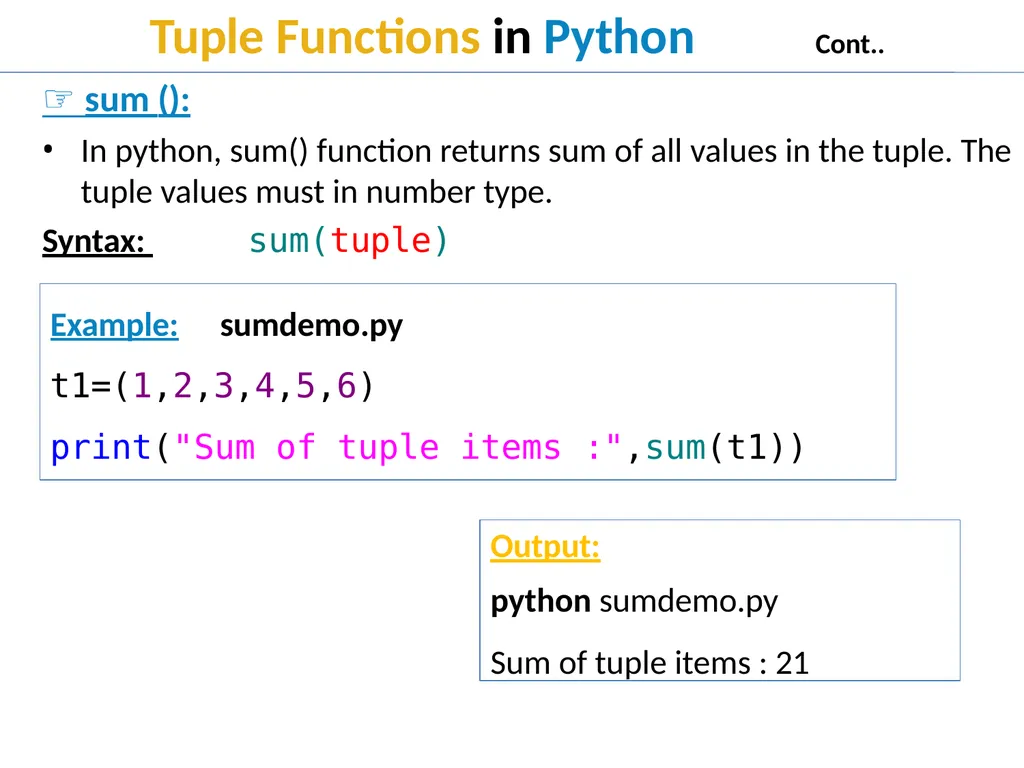Click the 'Tuple Functions in Python' slide title
Screen dimensions: 1024x768
421,38
